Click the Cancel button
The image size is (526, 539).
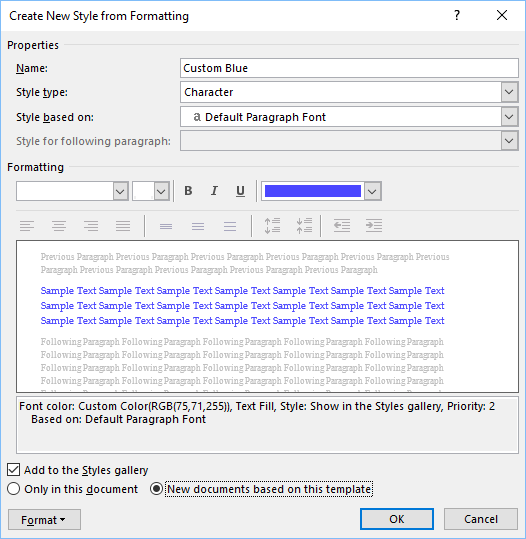tap(481, 519)
